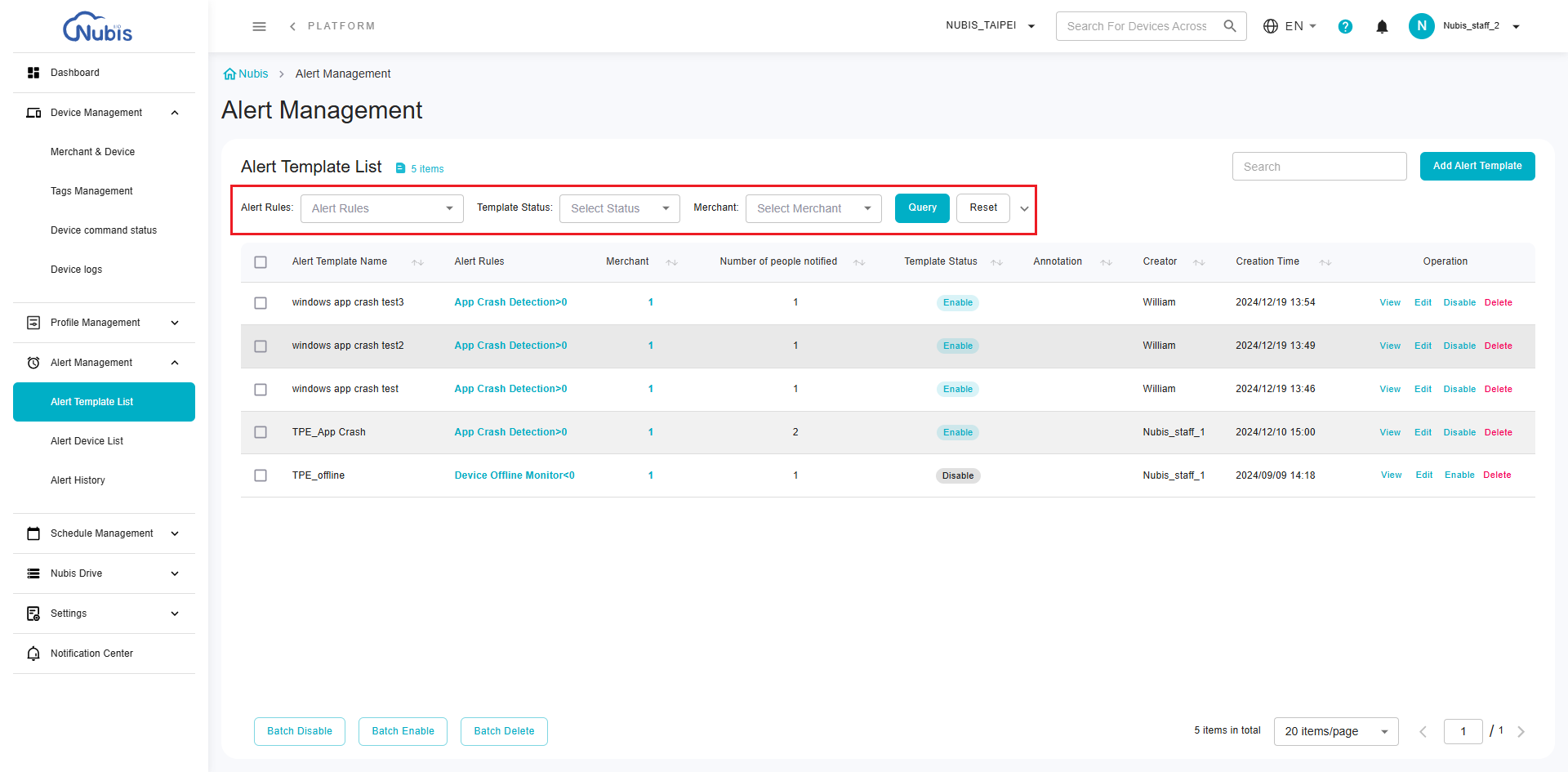Screen dimensions: 1568x772
Task: Click the Settings icon in sidebar
Action: (33, 614)
